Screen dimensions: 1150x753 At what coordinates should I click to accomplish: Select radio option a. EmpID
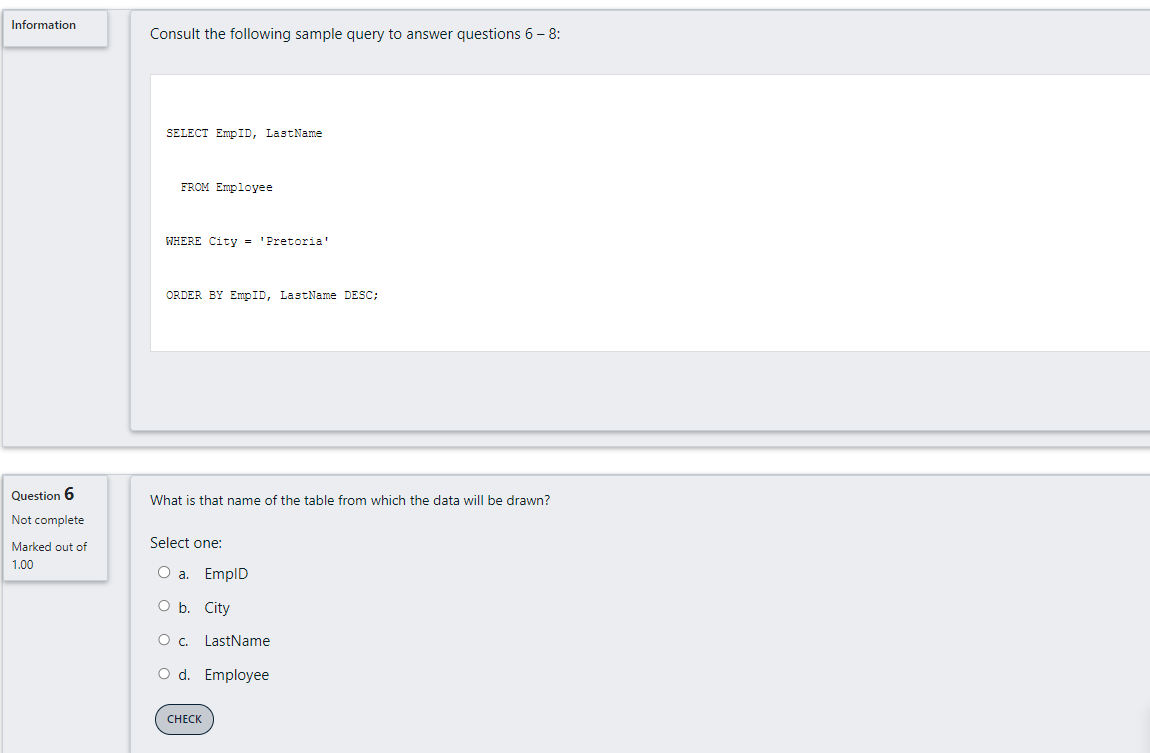click(x=163, y=572)
